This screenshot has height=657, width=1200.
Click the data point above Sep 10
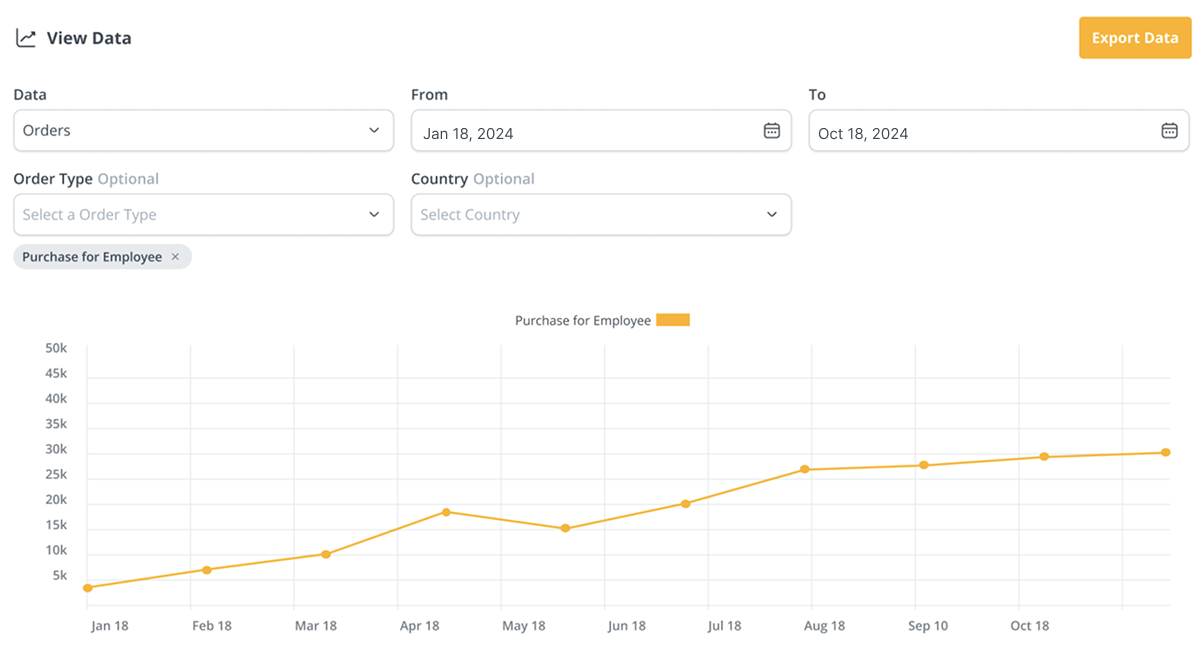tap(924, 465)
